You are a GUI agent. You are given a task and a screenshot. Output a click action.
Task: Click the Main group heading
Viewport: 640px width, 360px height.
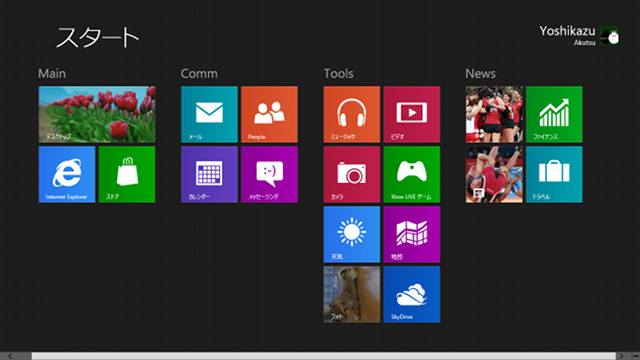tap(52, 73)
